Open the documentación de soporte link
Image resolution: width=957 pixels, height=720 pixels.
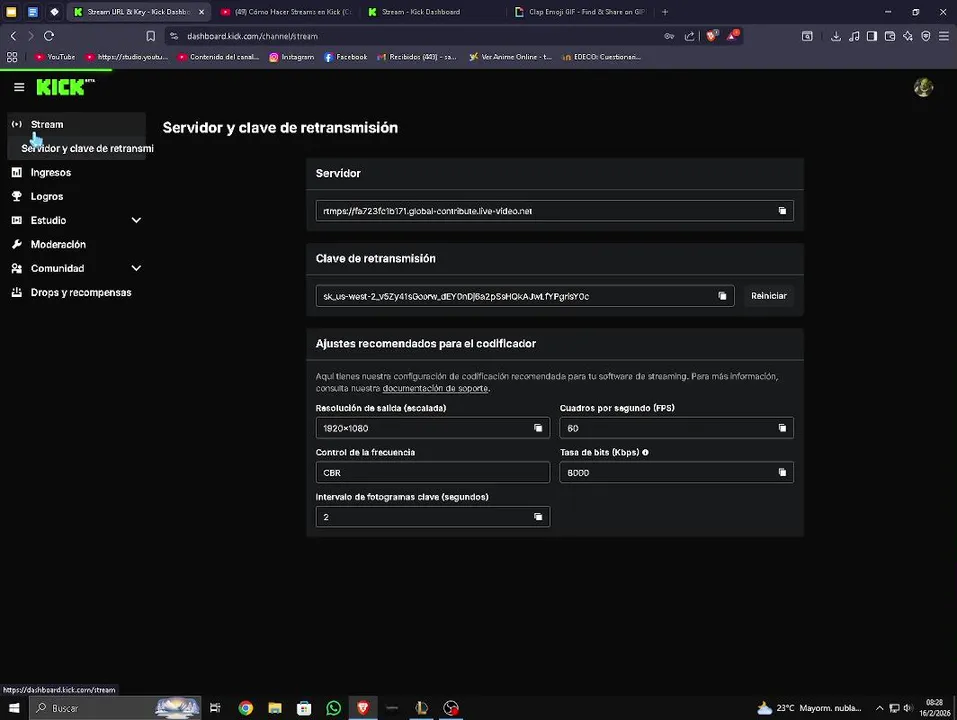(x=435, y=389)
